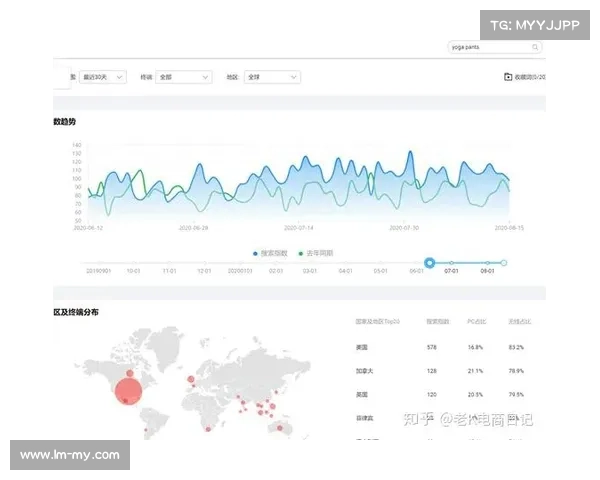Select the 08-01 timeline marker

(x=488, y=271)
